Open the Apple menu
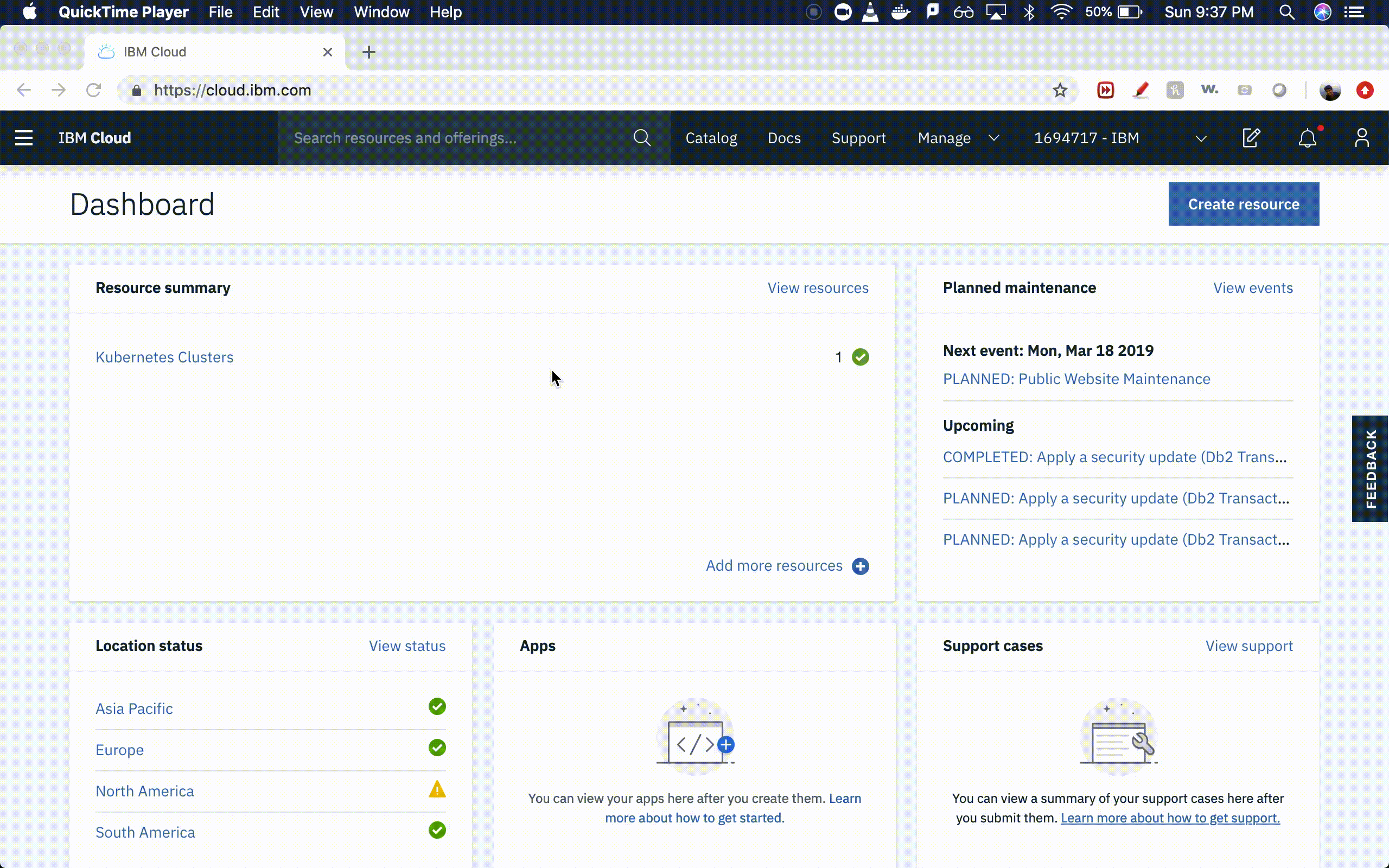Screen dimensions: 1389x868 [x=29, y=11]
